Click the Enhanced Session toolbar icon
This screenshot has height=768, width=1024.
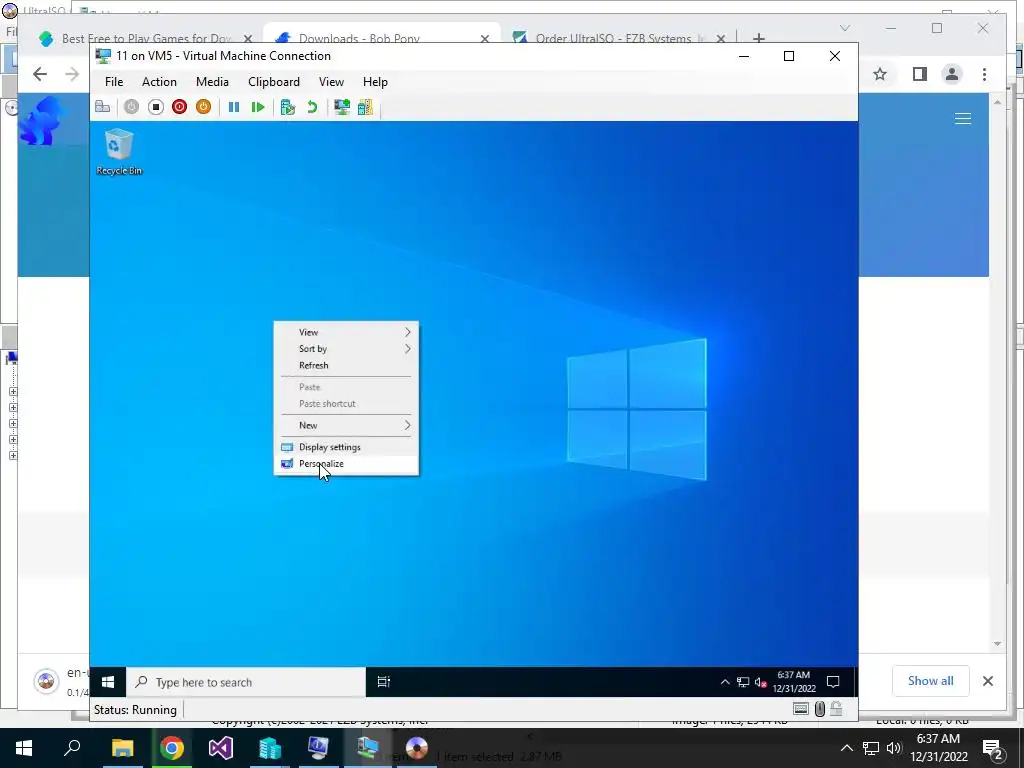click(342, 107)
